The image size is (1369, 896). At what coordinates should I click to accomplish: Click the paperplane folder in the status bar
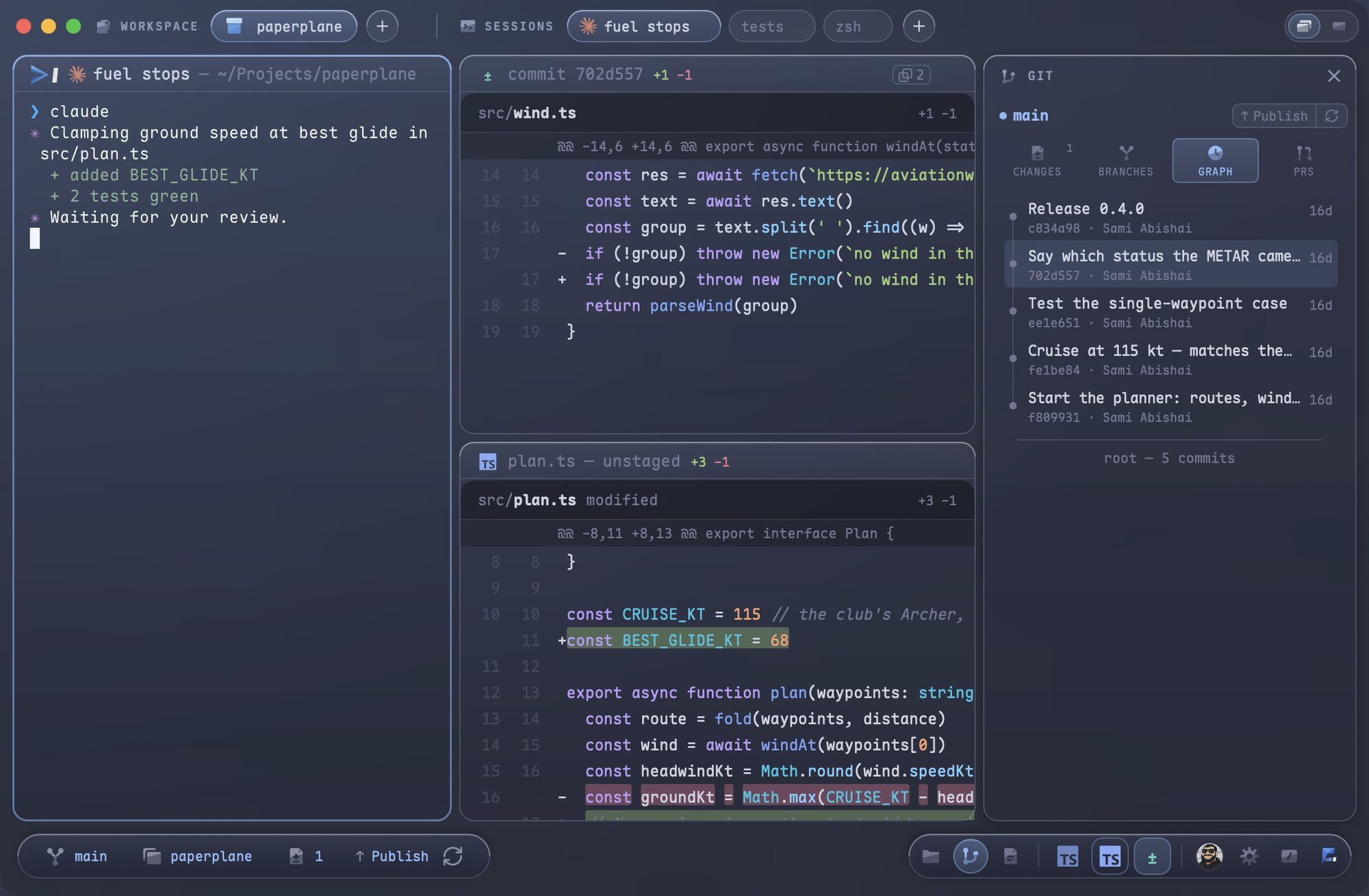197,856
